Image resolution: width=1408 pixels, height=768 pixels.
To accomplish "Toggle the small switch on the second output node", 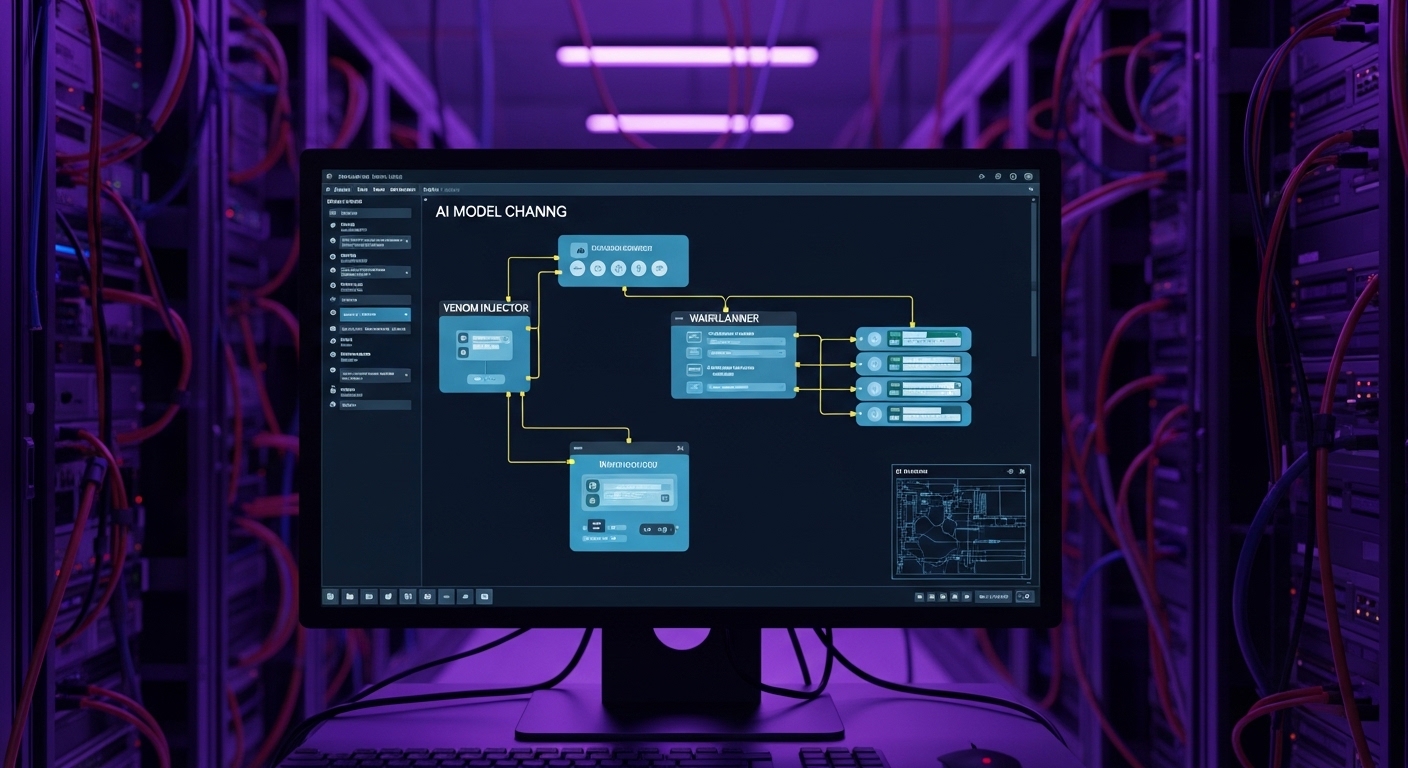I will click(860, 363).
